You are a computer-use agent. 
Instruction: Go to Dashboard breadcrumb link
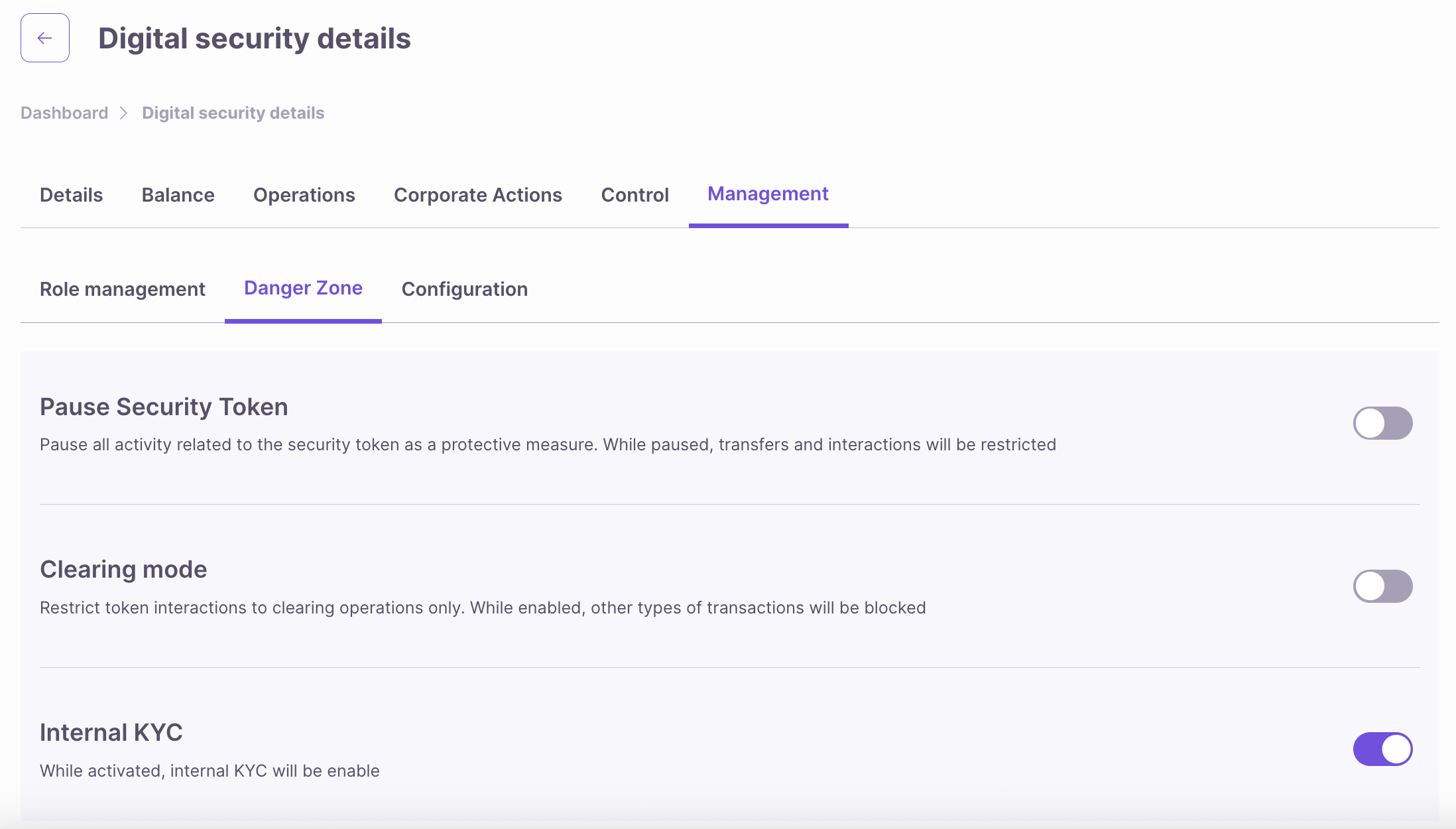64,113
